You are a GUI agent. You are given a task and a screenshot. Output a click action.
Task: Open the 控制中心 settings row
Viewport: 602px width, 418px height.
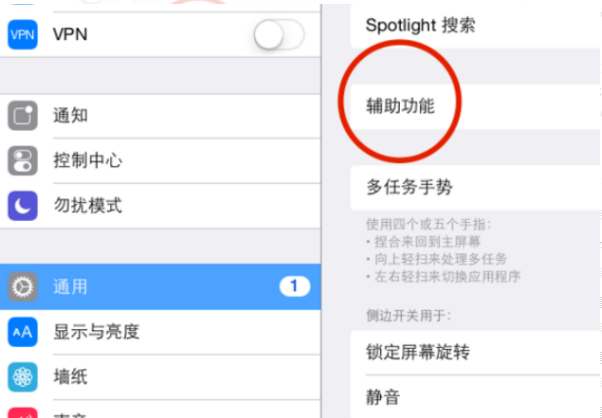click(x=160, y=160)
